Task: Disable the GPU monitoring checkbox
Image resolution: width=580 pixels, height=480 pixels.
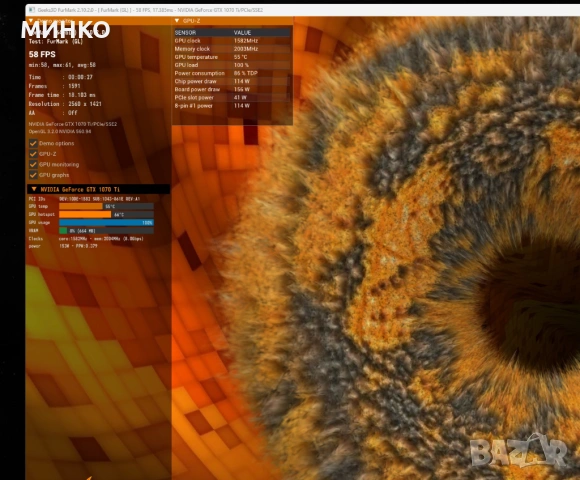Action: click(x=33, y=165)
